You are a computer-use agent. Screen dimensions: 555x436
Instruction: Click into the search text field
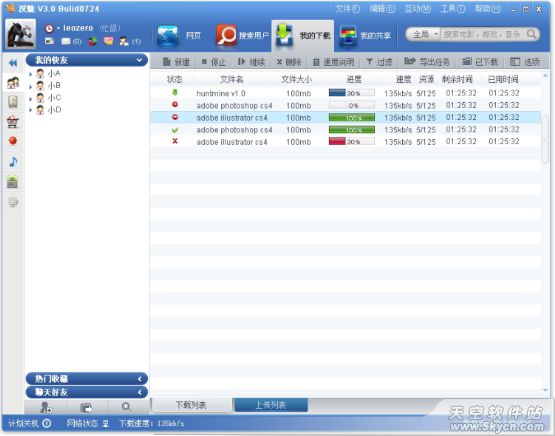point(483,34)
